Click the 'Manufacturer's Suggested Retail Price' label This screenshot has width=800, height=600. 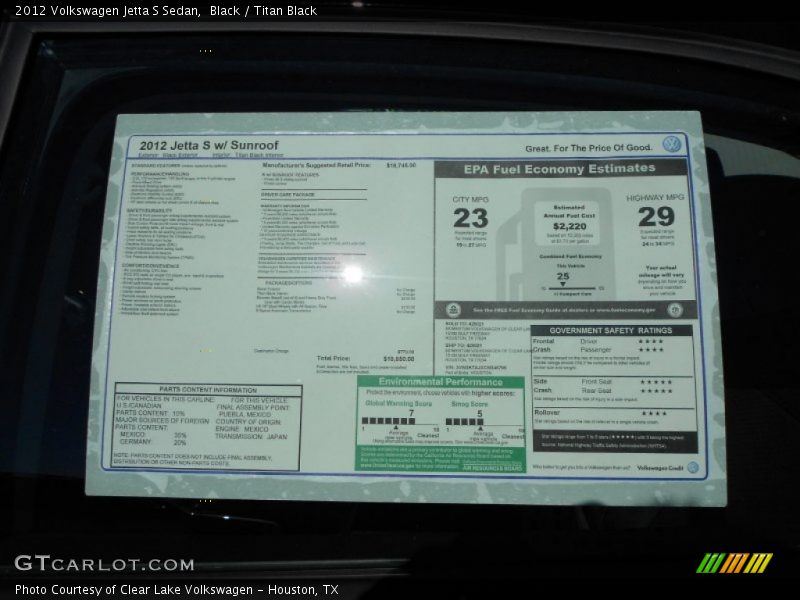(x=316, y=165)
